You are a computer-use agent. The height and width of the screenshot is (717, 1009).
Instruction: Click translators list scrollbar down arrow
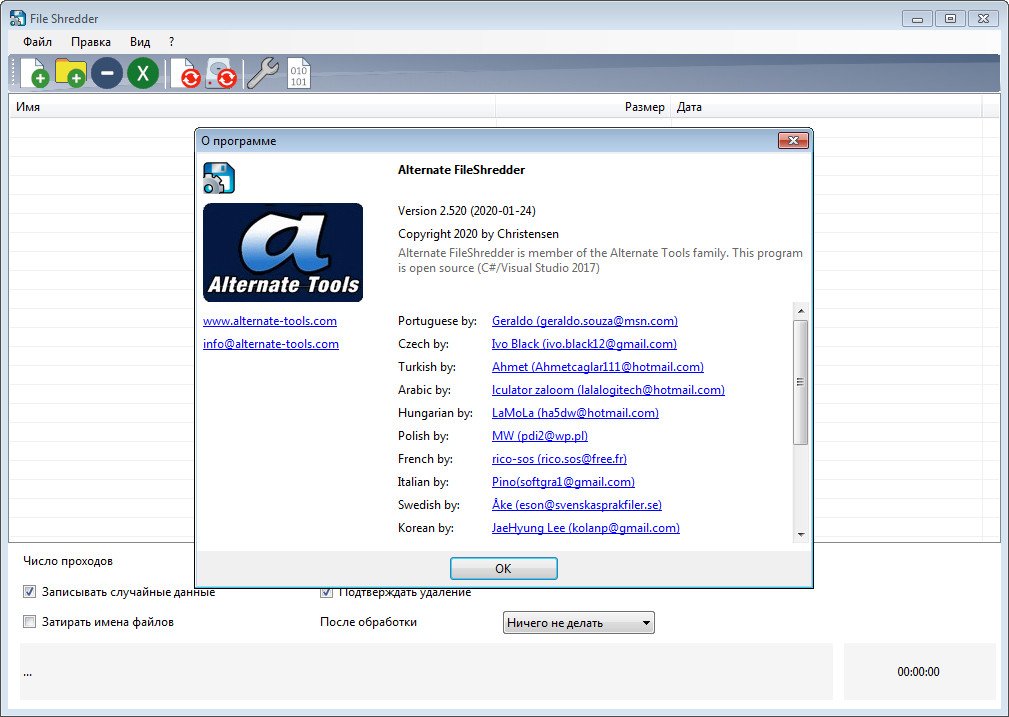pos(801,534)
